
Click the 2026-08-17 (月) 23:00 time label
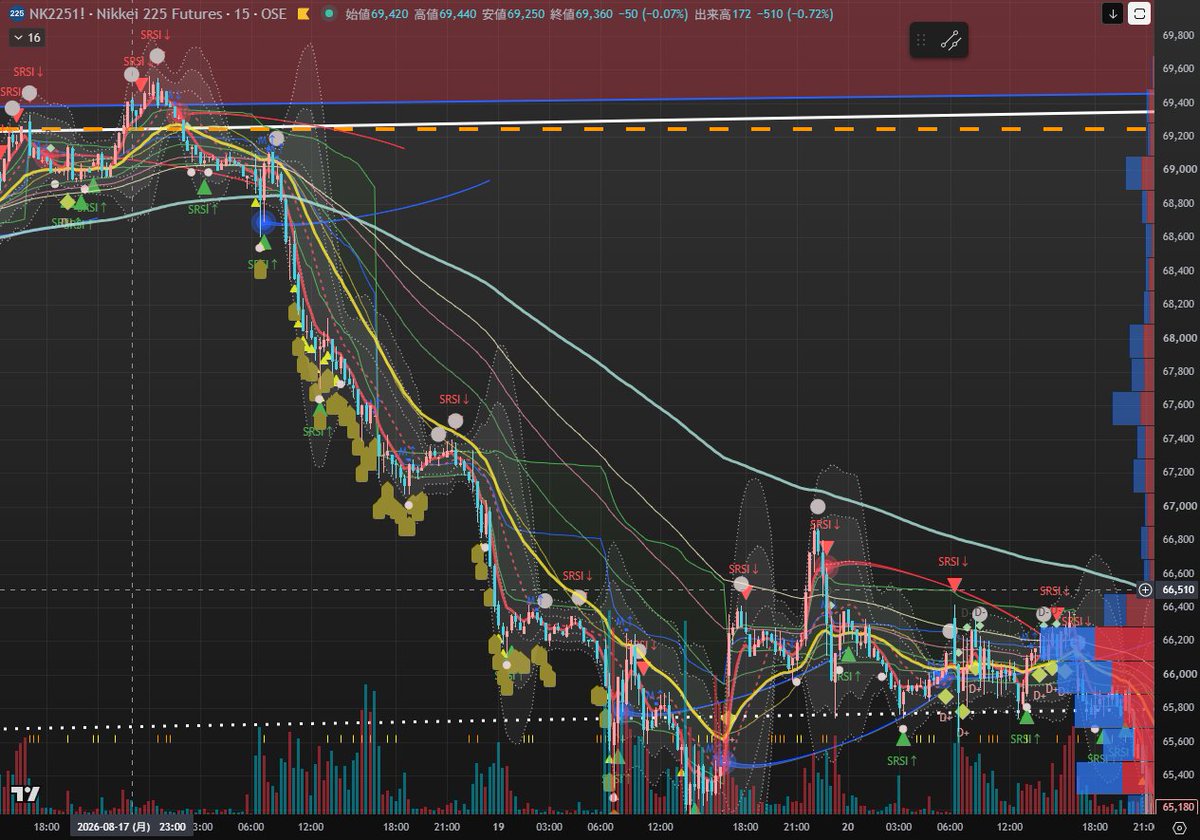(131, 828)
